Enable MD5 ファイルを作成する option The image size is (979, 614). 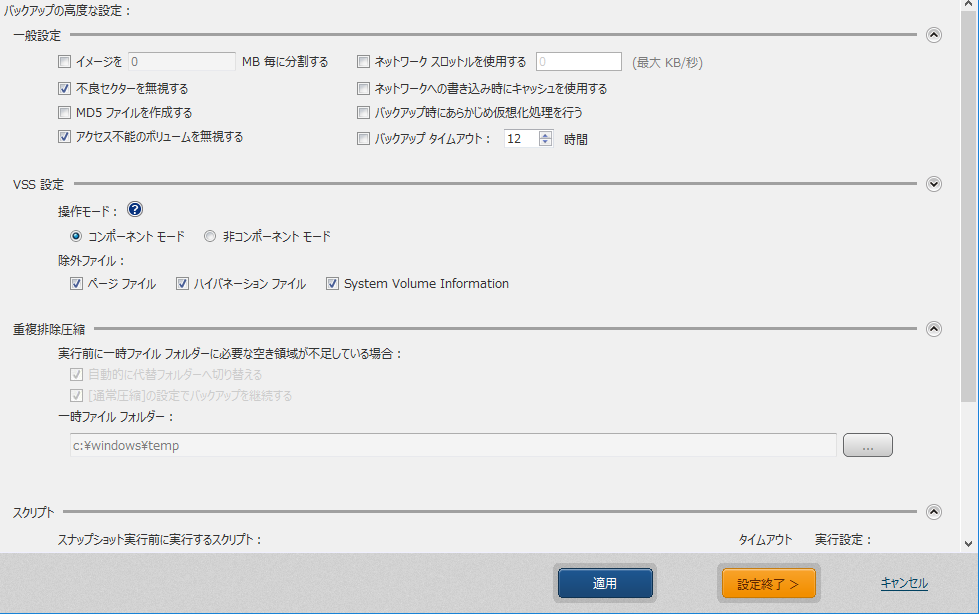[65, 113]
